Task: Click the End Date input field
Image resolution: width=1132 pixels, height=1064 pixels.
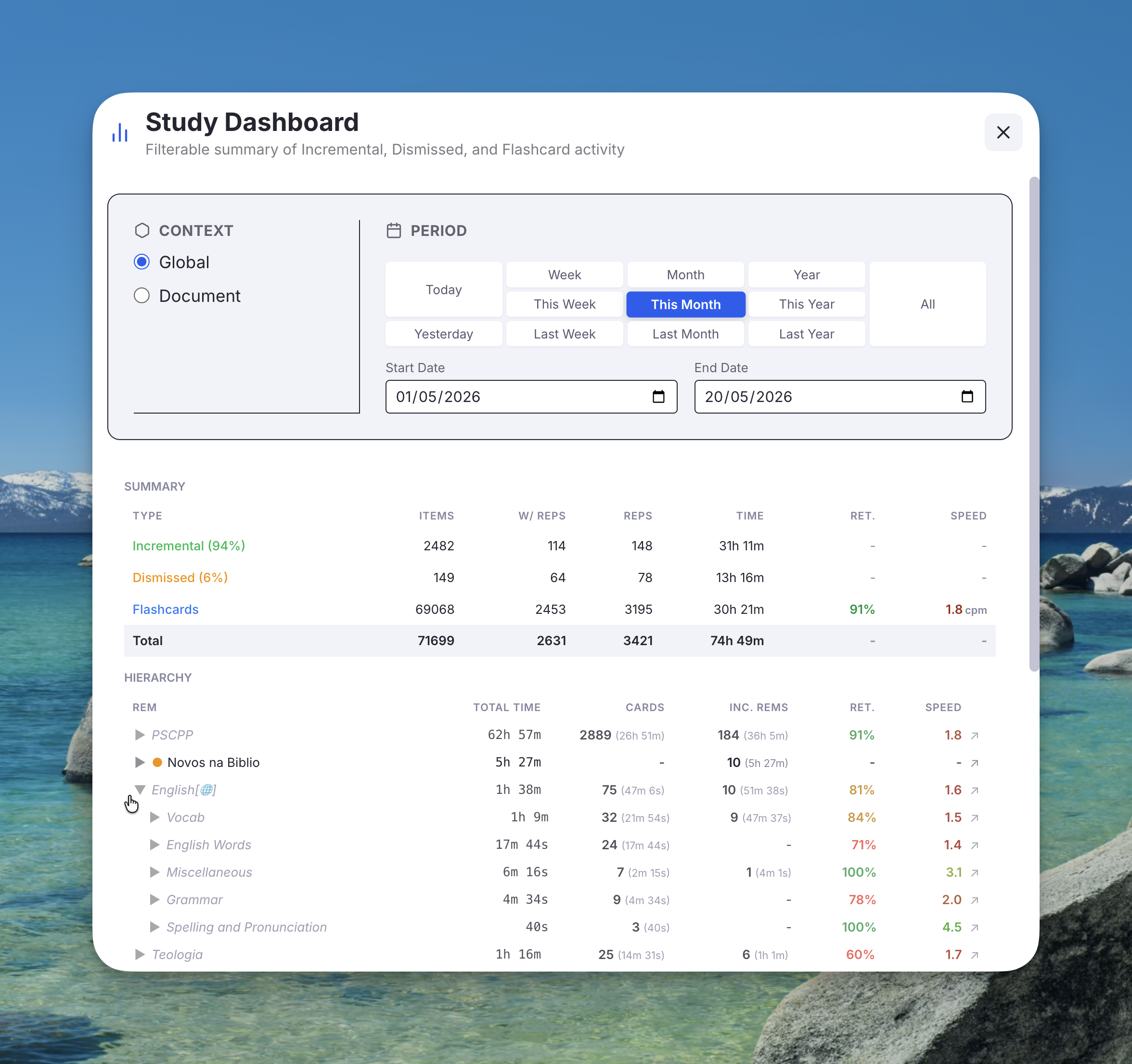Action: 840,396
